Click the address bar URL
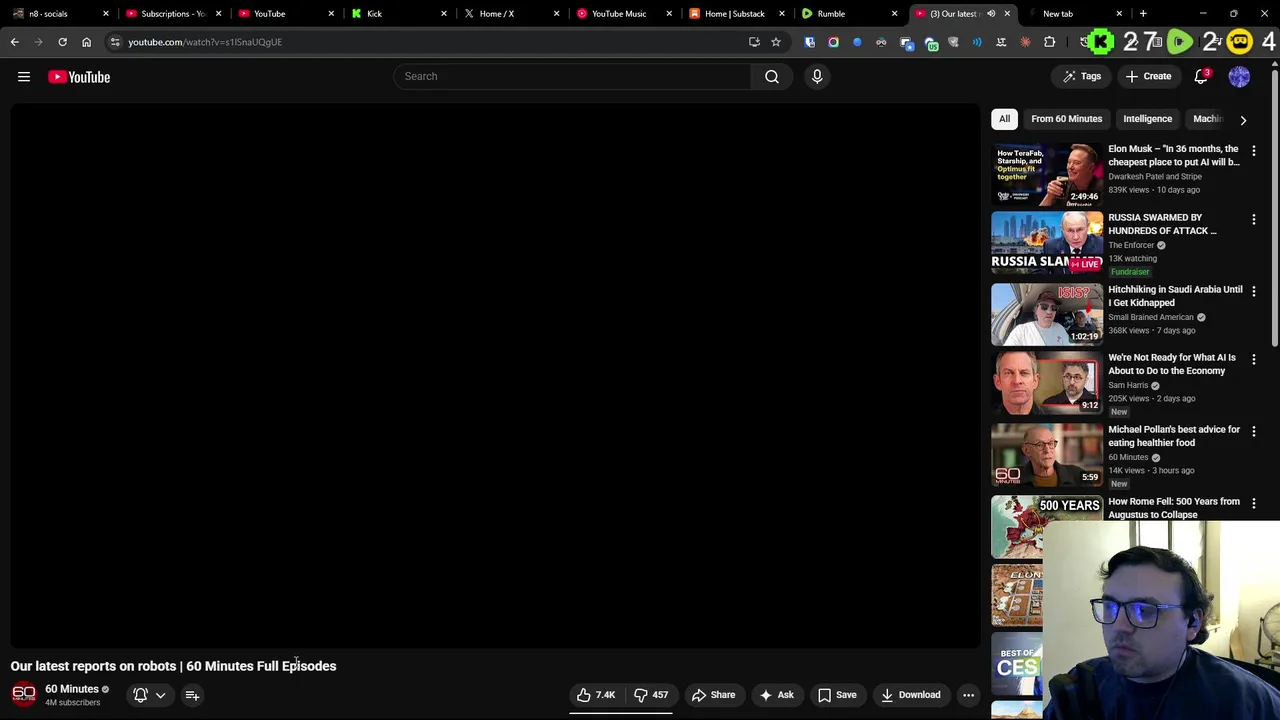This screenshot has height=720, width=1280. click(205, 42)
